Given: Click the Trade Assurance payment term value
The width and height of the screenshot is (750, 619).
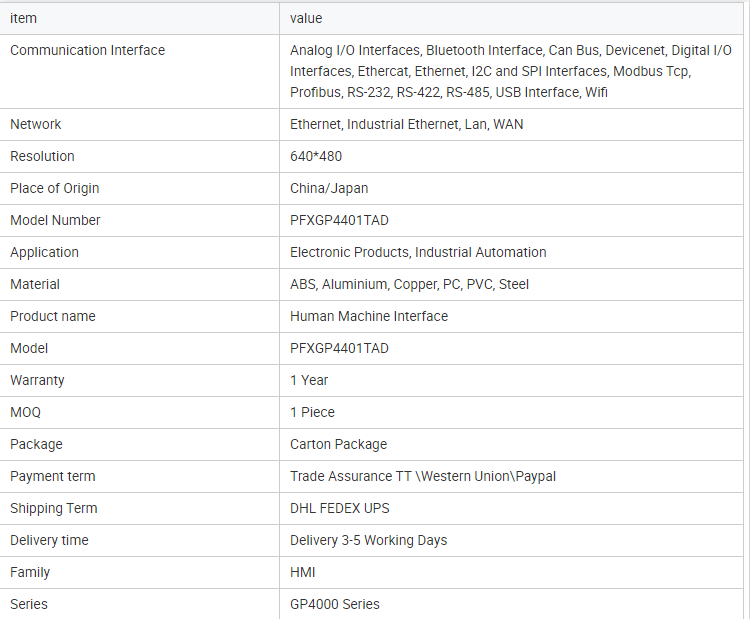Looking at the screenshot, I should [x=423, y=476].
